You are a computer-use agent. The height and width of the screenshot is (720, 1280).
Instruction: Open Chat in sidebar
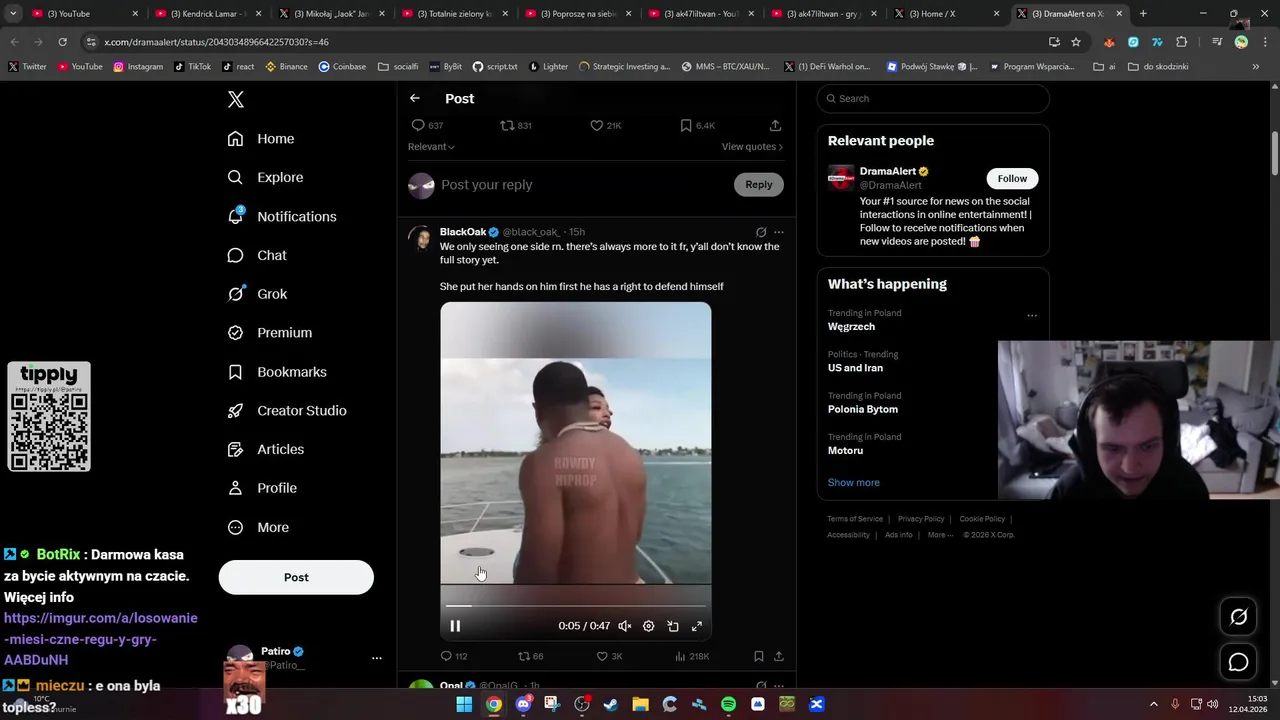257,255
